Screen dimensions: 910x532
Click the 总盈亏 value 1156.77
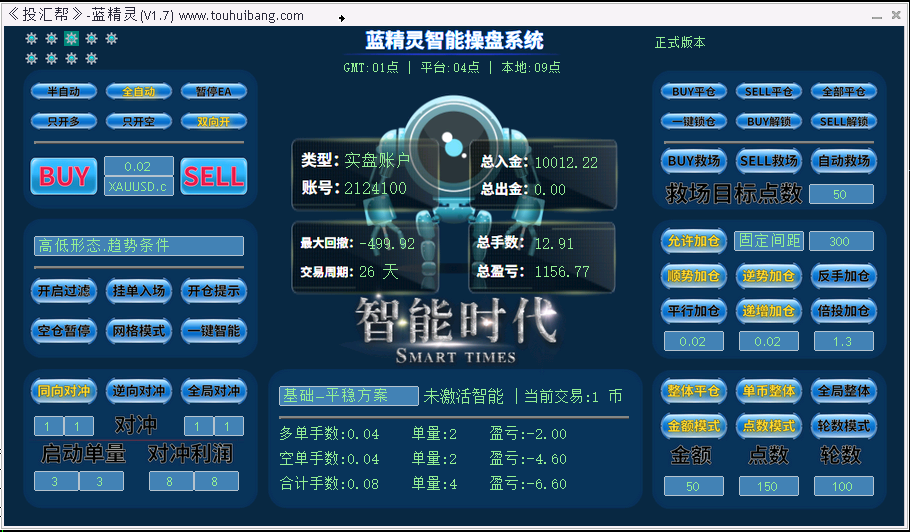(562, 272)
